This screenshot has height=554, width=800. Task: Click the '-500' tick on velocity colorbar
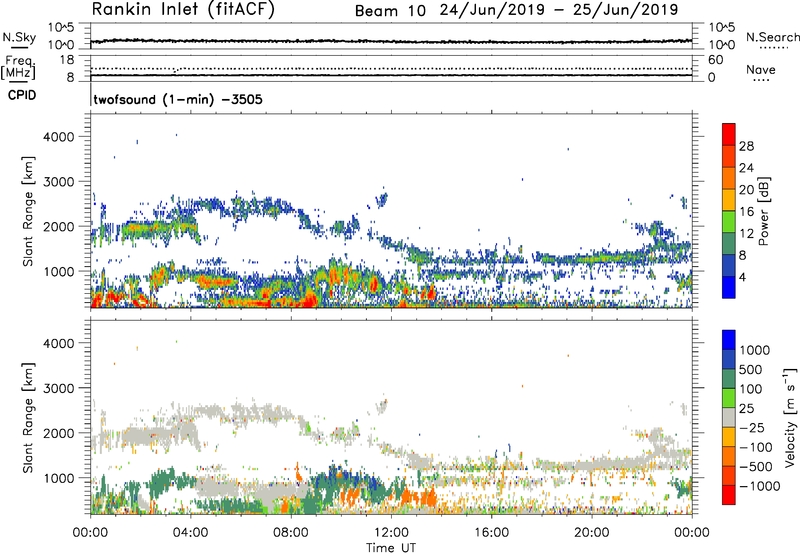pos(756,467)
